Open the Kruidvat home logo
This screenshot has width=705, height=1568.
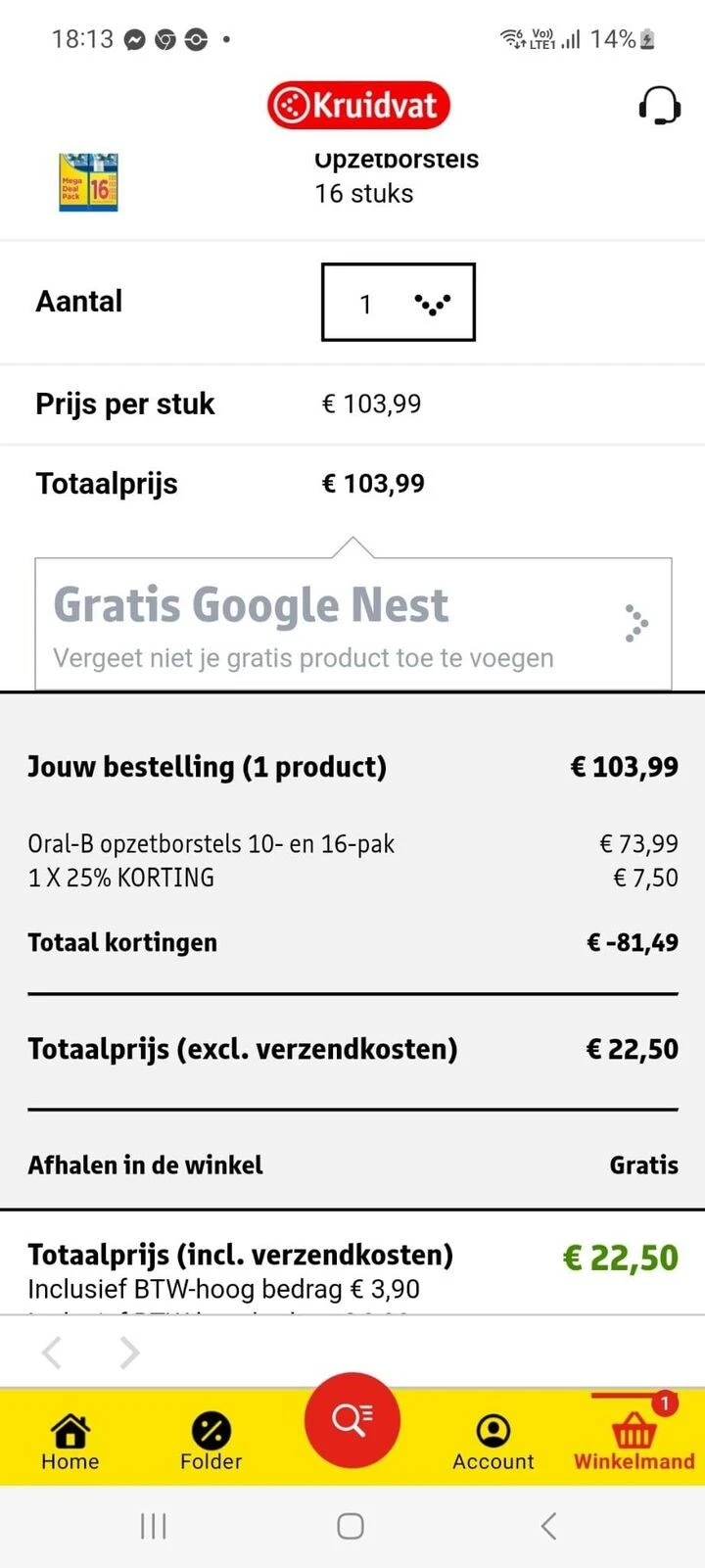[358, 105]
